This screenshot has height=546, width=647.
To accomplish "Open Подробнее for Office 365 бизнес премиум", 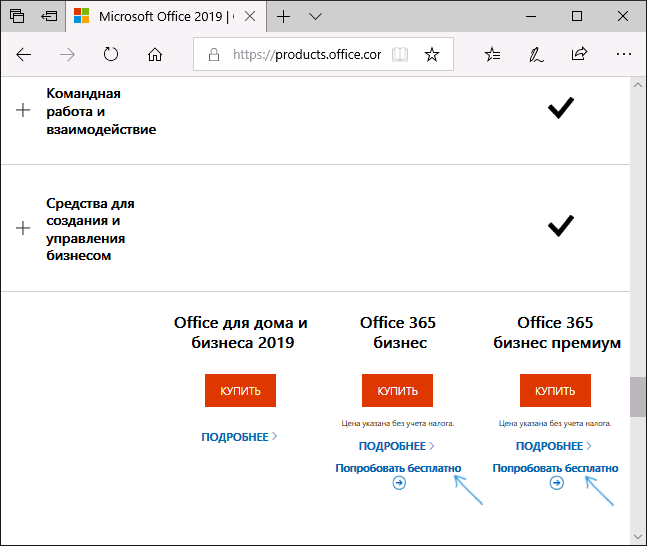I will (554, 446).
